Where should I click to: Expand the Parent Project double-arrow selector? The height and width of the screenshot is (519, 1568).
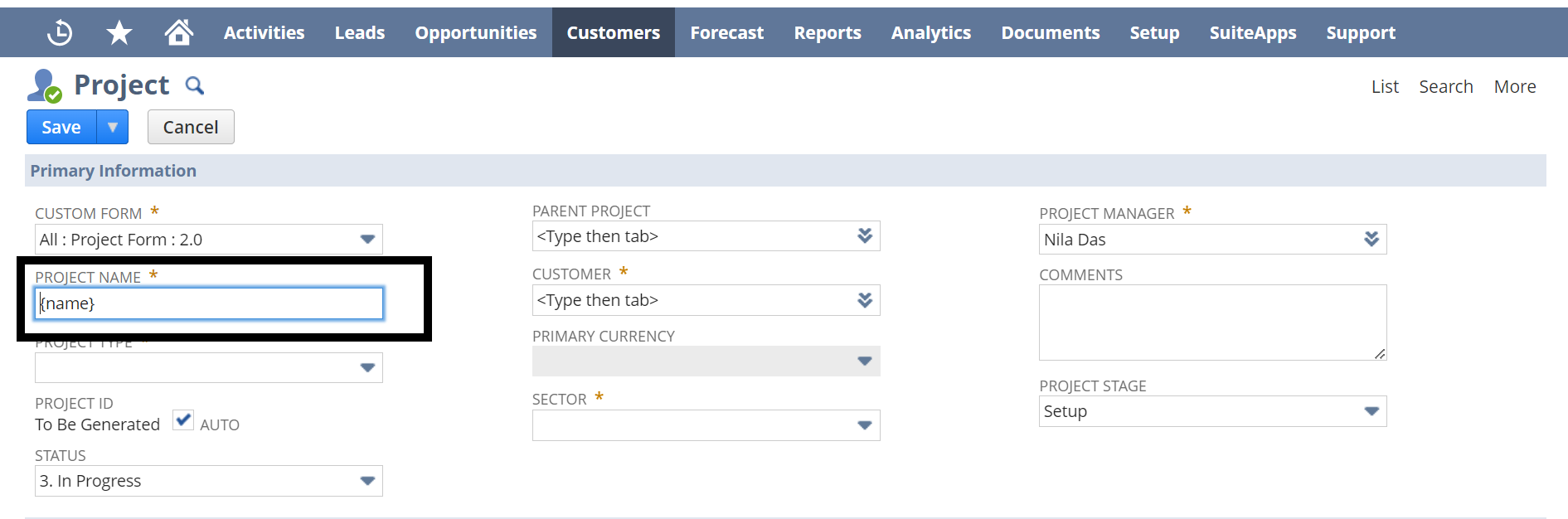[x=865, y=235]
